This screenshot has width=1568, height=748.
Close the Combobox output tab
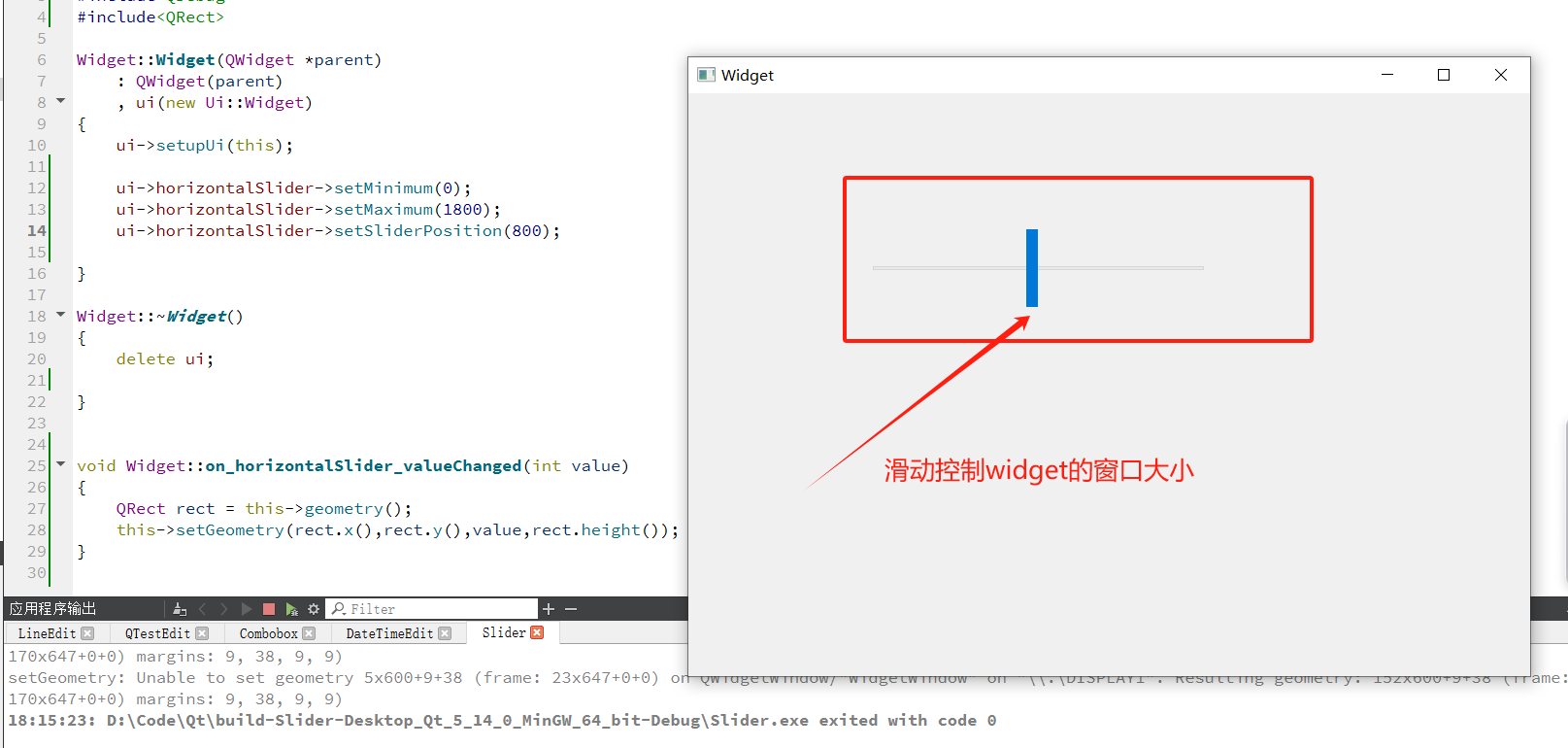(x=309, y=633)
